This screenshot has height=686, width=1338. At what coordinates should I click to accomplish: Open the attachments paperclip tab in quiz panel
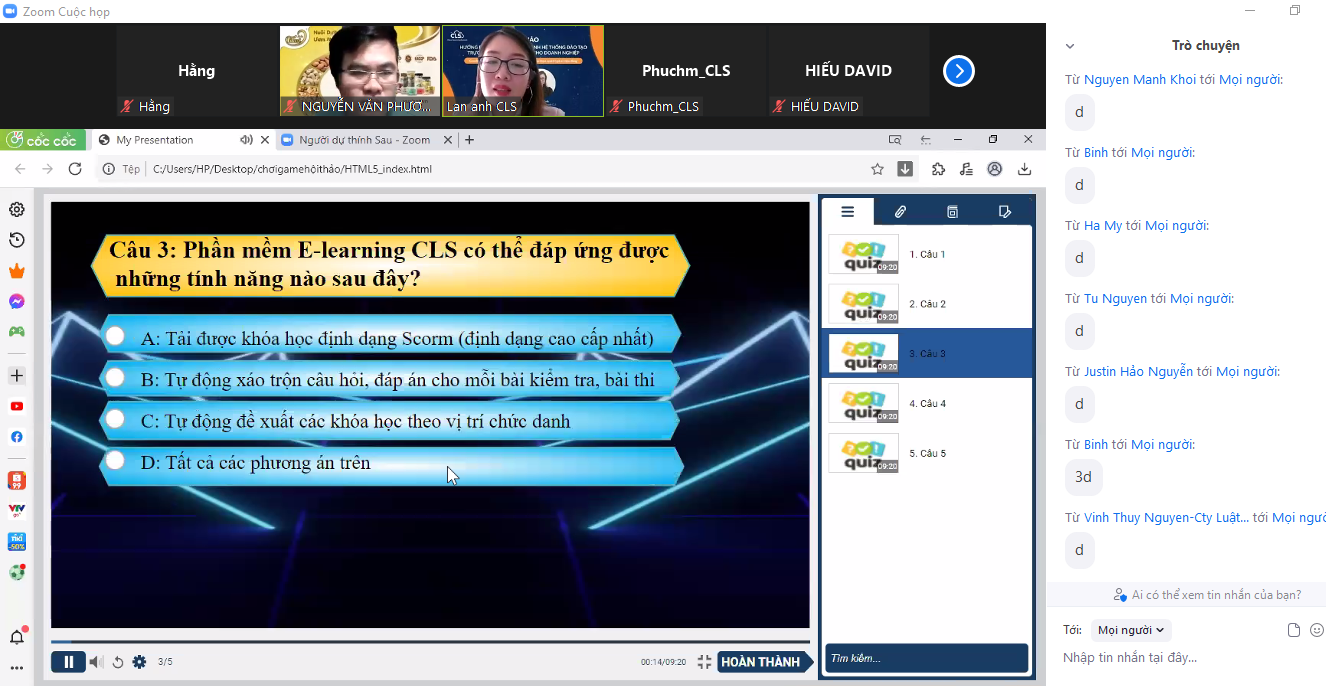click(x=900, y=211)
